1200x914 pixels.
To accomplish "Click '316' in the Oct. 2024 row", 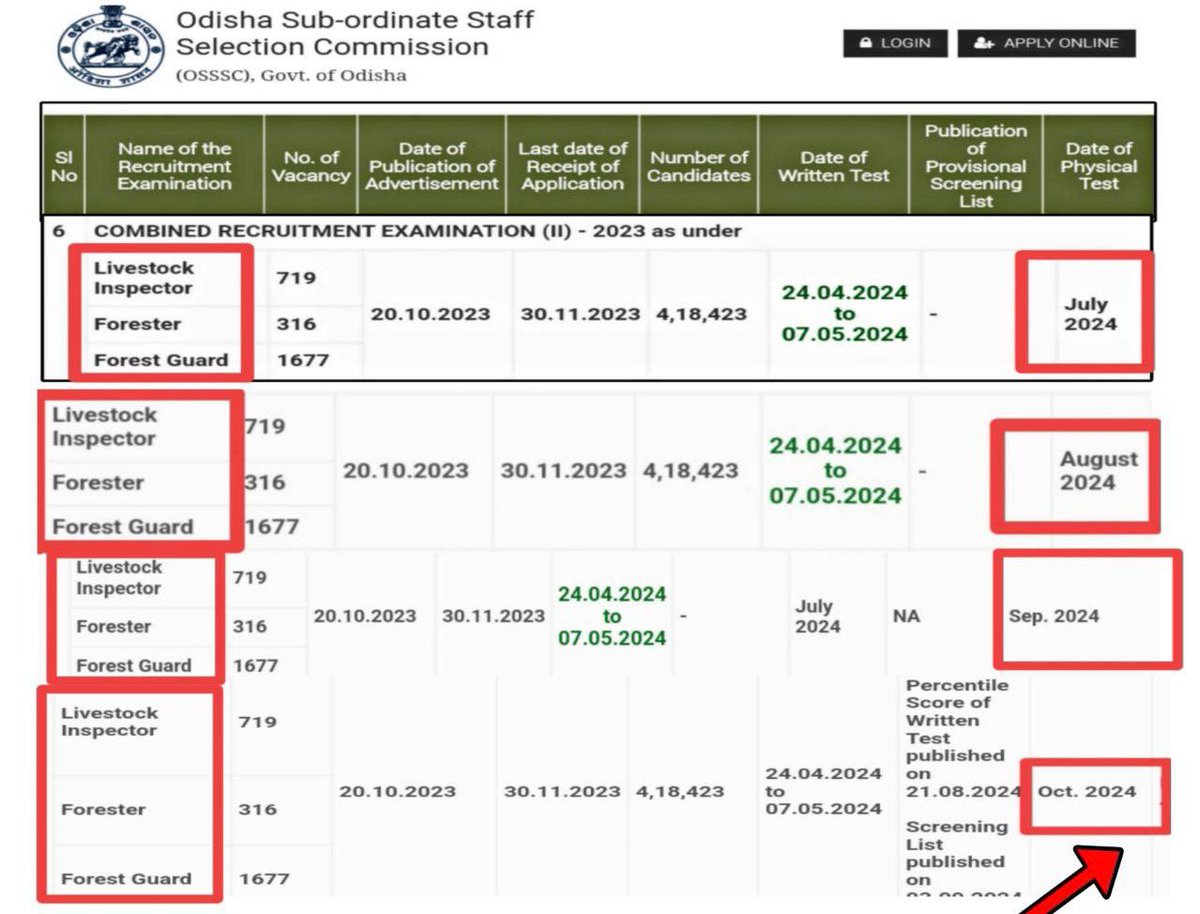I will 257,809.
